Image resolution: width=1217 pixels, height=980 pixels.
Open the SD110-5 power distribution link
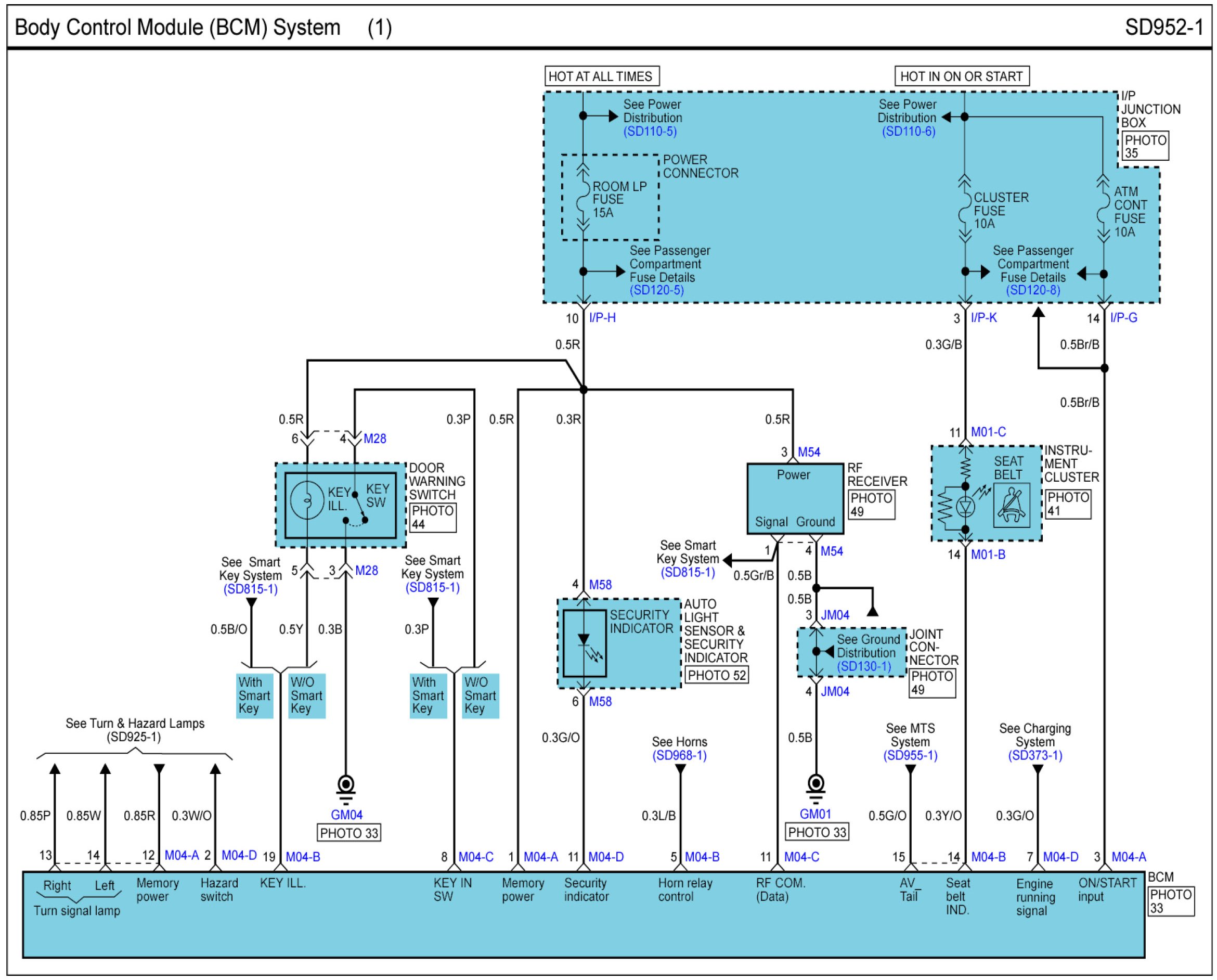[x=650, y=132]
